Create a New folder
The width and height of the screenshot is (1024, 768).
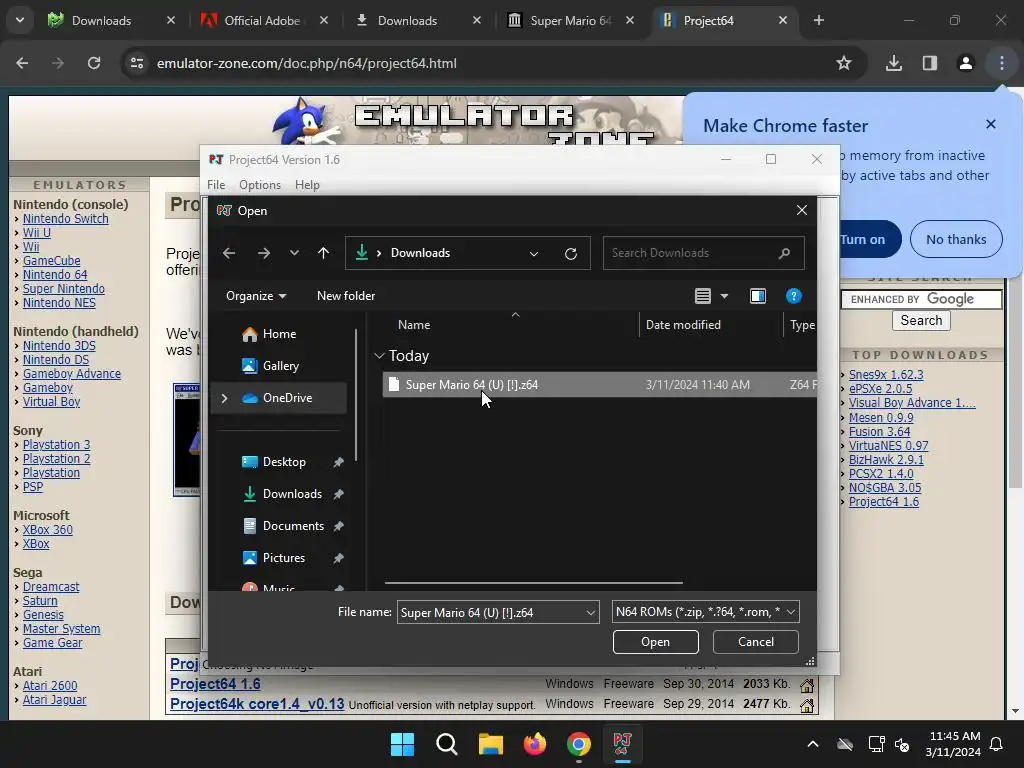[x=346, y=296]
